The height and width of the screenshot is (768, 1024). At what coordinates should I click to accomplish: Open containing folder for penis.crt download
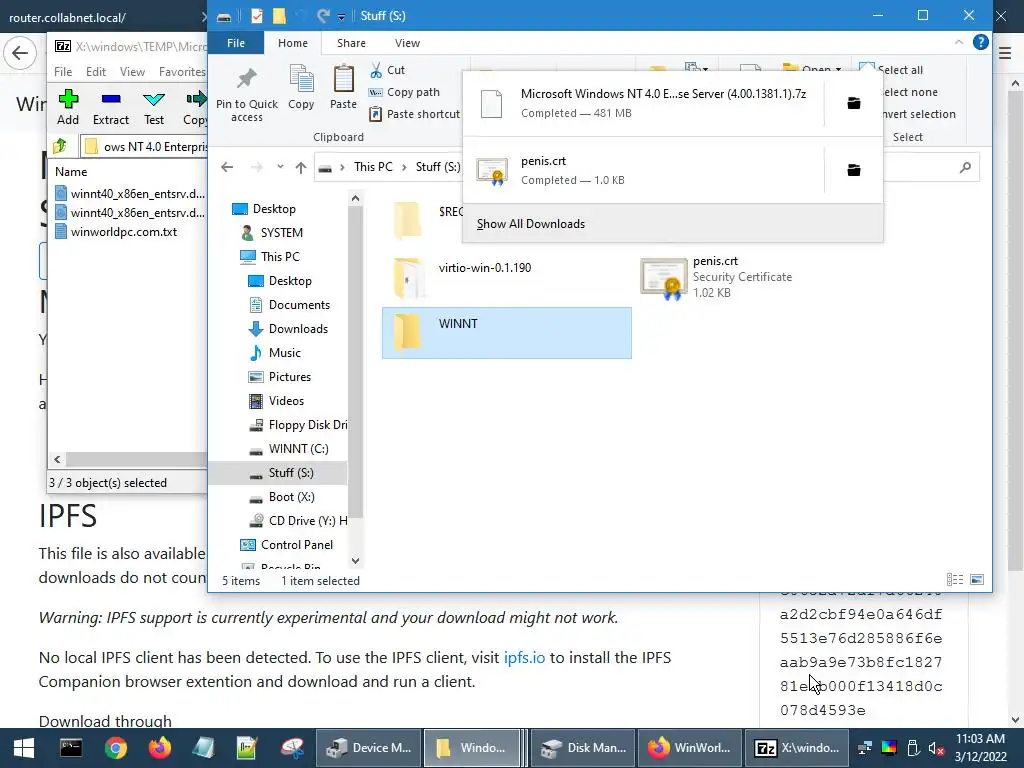point(854,170)
